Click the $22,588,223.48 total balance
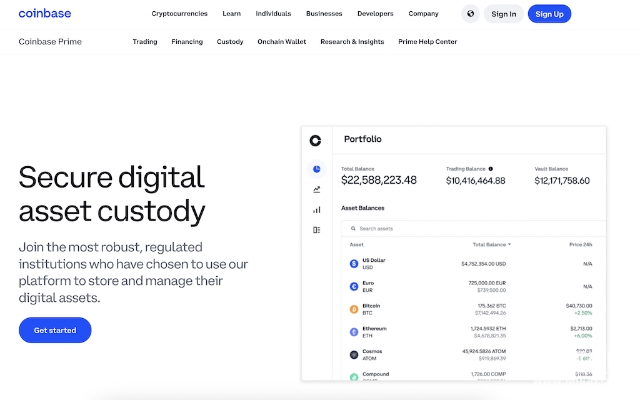This screenshot has width=640, height=400. pos(379,180)
